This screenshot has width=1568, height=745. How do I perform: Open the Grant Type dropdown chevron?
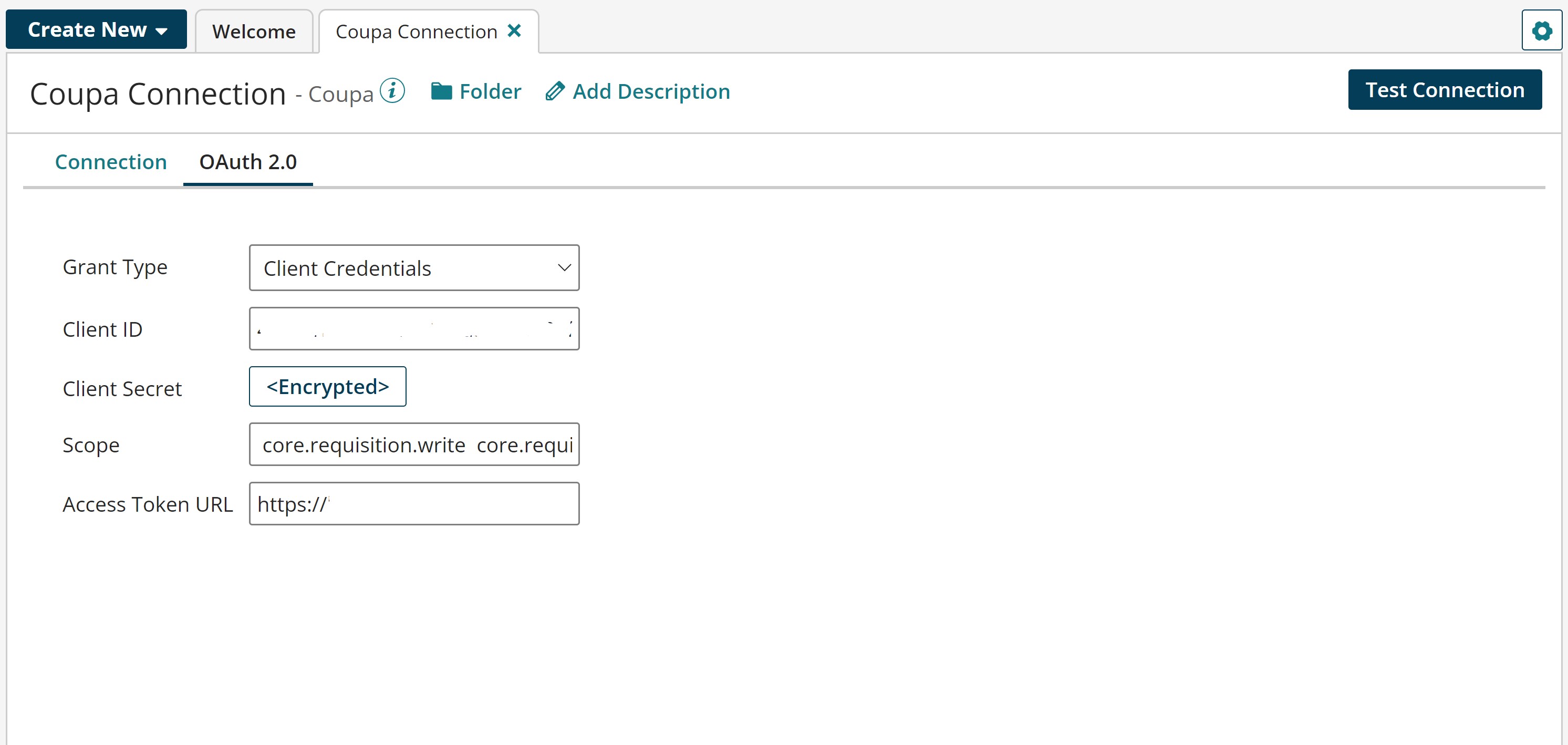(564, 267)
